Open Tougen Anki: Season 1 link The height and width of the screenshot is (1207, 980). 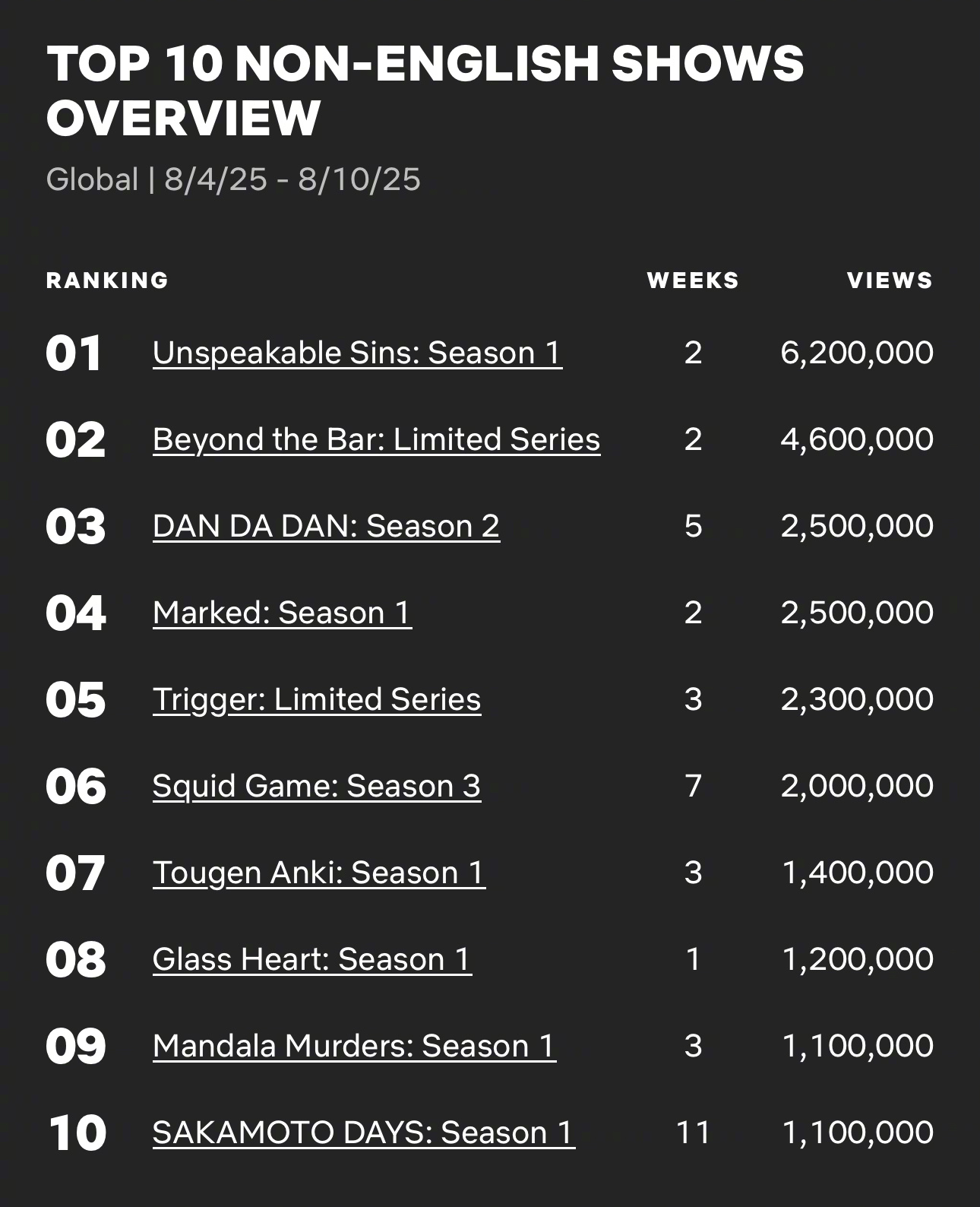[318, 873]
